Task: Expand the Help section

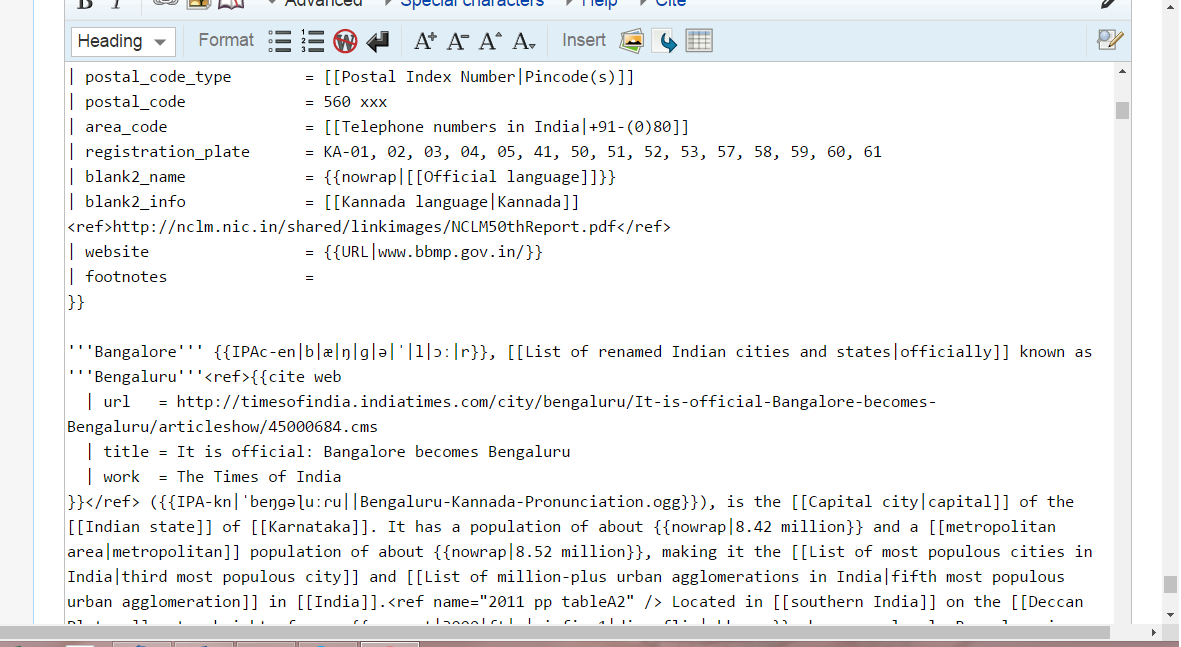Action: tap(599, 3)
